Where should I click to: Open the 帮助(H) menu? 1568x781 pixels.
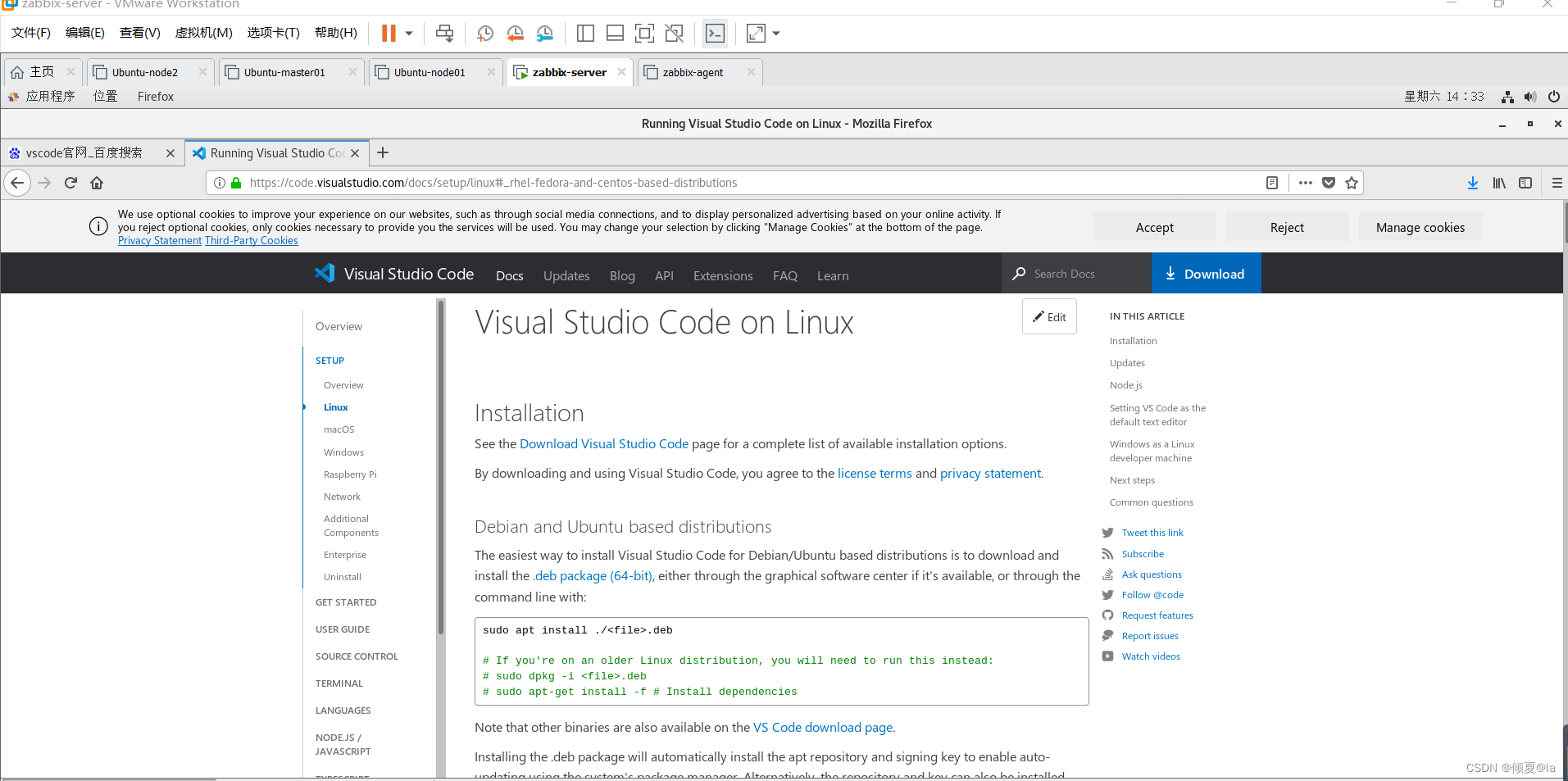coord(336,33)
